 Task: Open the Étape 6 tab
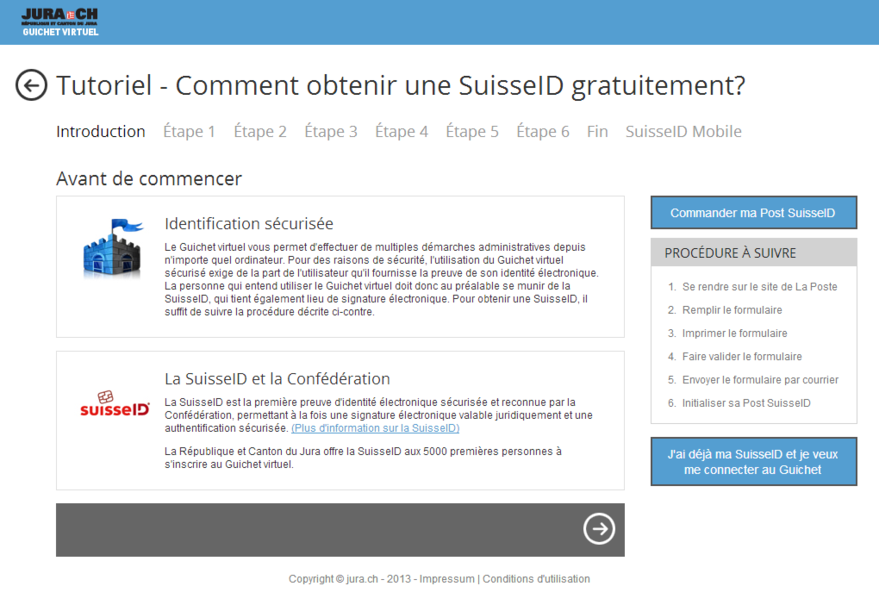[542, 131]
